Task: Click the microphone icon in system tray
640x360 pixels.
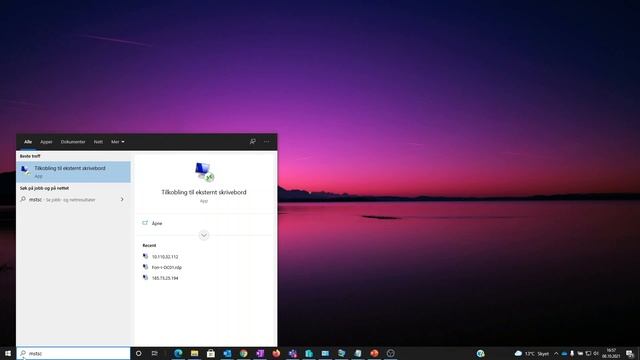Action: click(572, 353)
